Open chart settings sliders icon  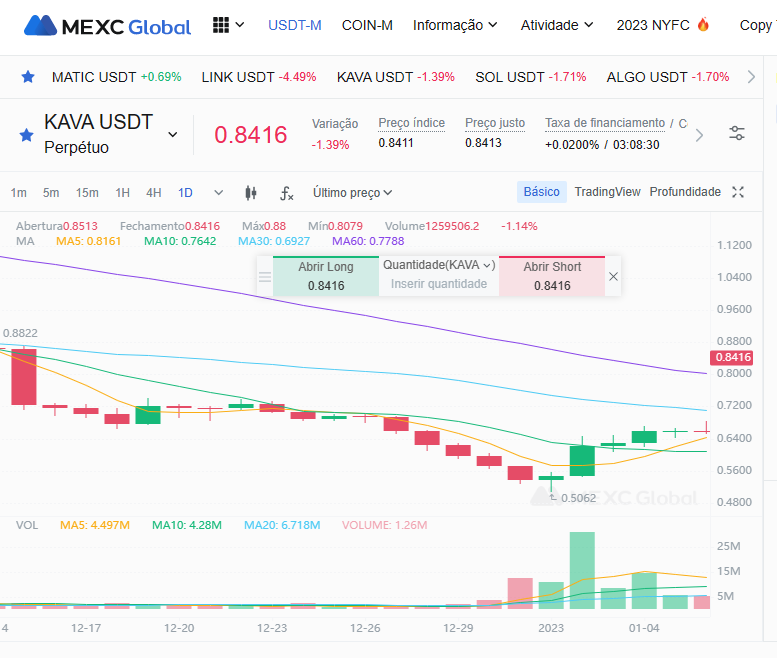pos(737,133)
